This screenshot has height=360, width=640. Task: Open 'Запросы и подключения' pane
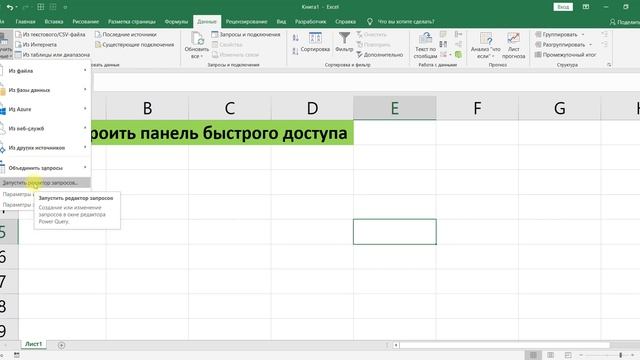coord(246,35)
